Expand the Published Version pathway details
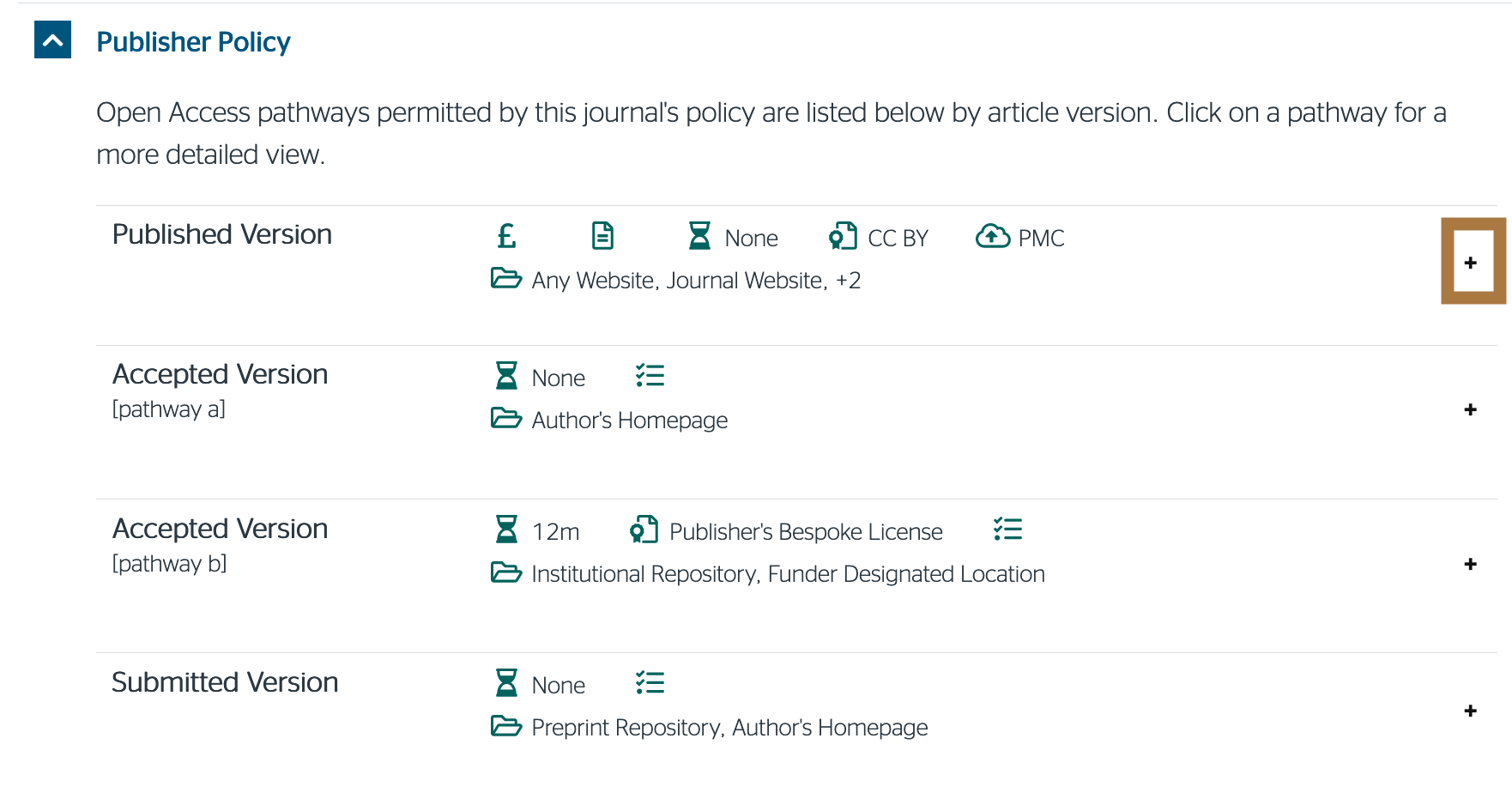Image resolution: width=1512 pixels, height=805 pixels. pyautogui.click(x=1471, y=263)
